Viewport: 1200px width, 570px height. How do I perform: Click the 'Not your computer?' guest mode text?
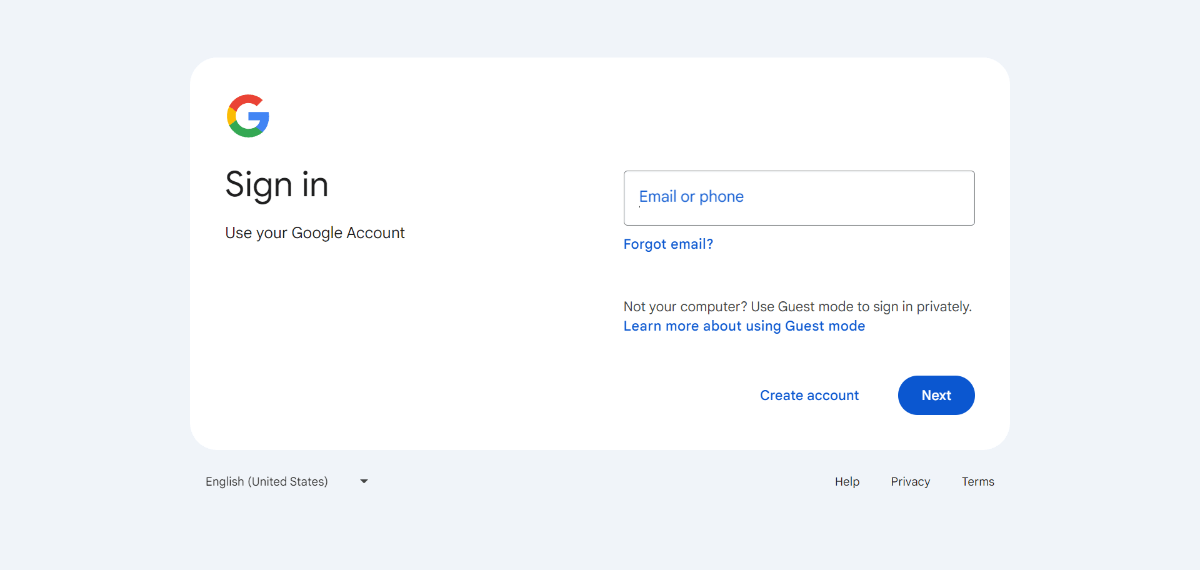[797, 307]
